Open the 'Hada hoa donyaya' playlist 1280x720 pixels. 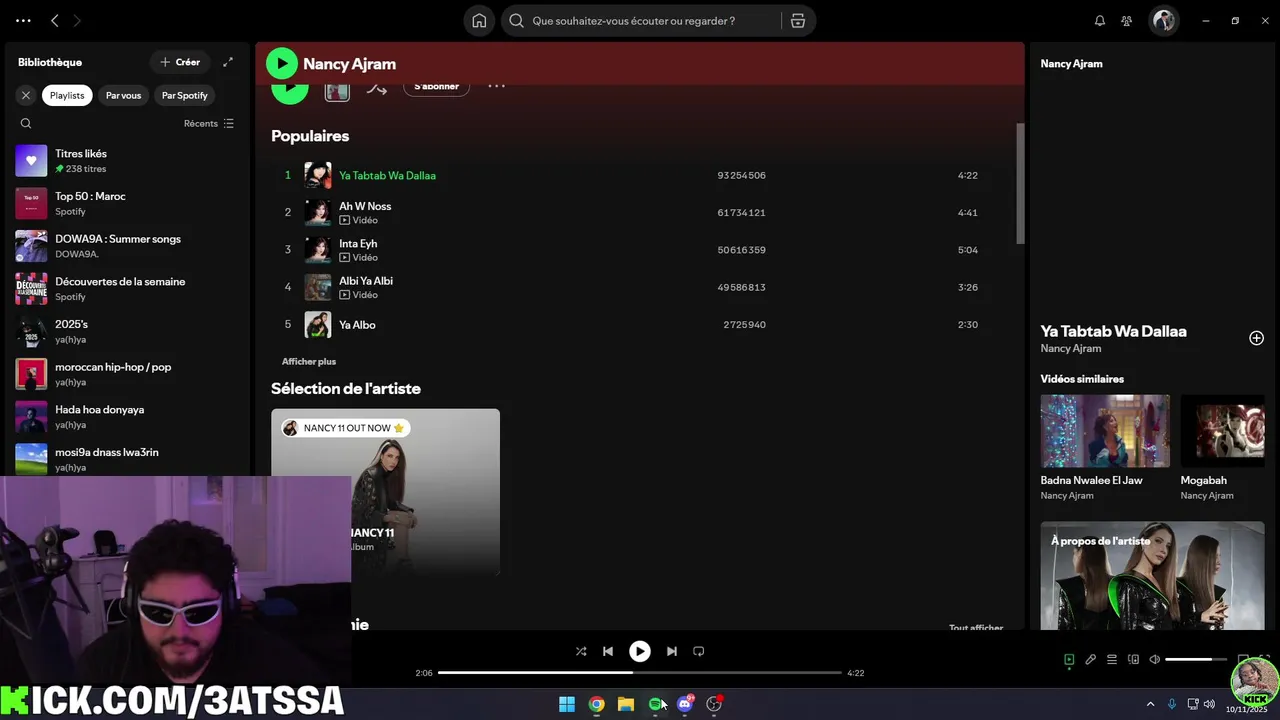127,417
